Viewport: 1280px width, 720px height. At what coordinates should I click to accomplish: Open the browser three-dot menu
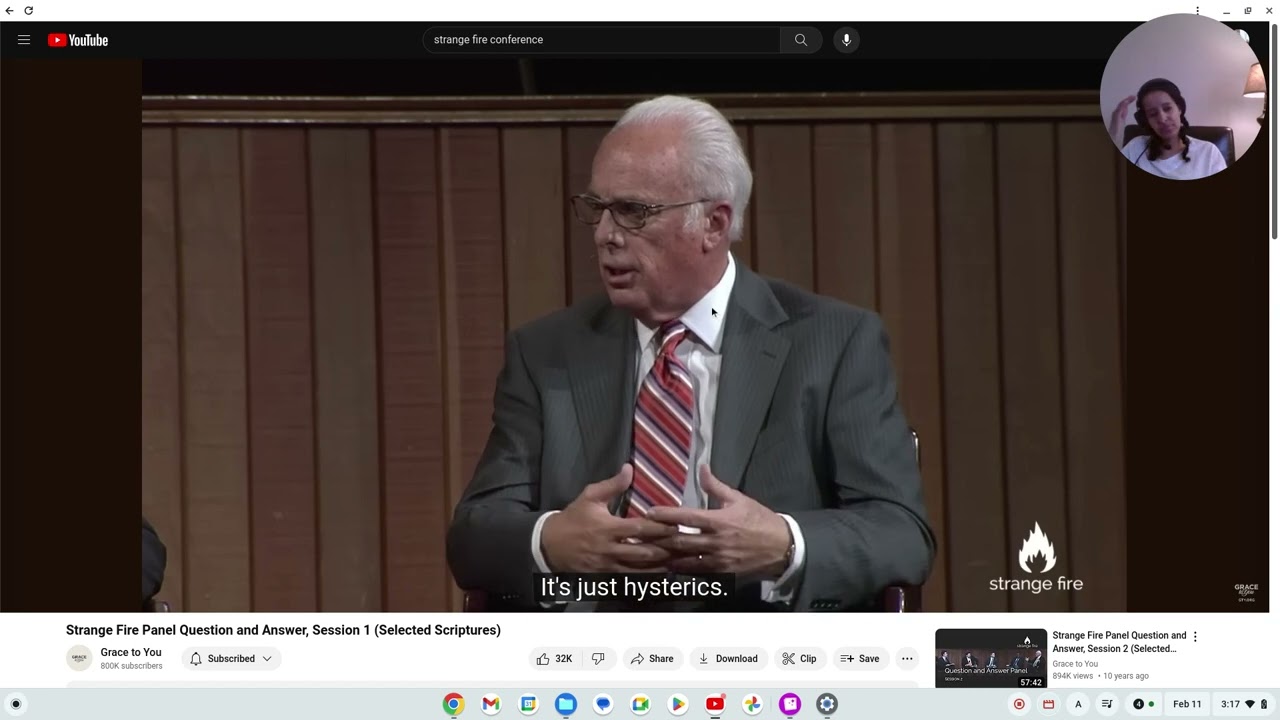point(1197,11)
